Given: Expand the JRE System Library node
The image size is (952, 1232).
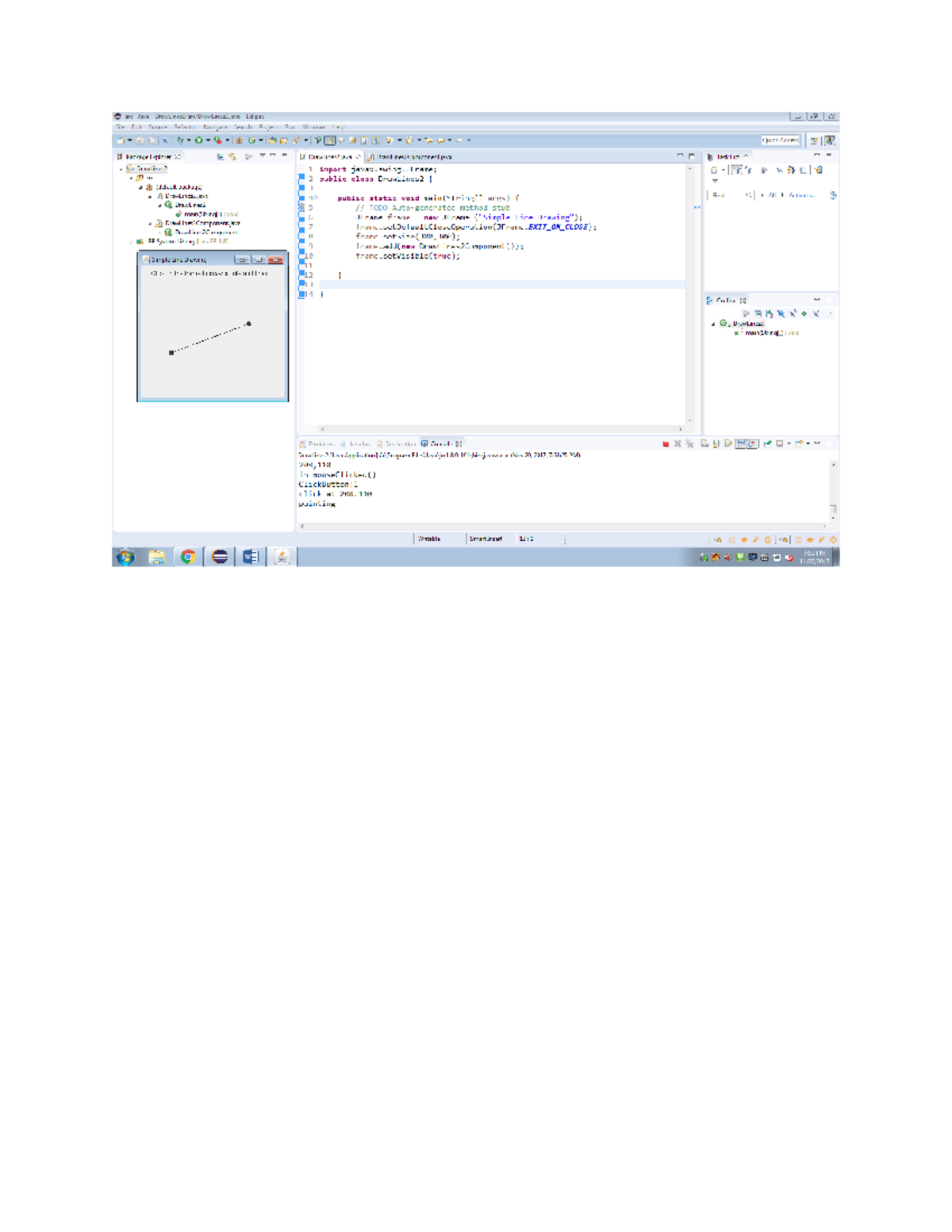Looking at the screenshot, I should tap(132, 241).
